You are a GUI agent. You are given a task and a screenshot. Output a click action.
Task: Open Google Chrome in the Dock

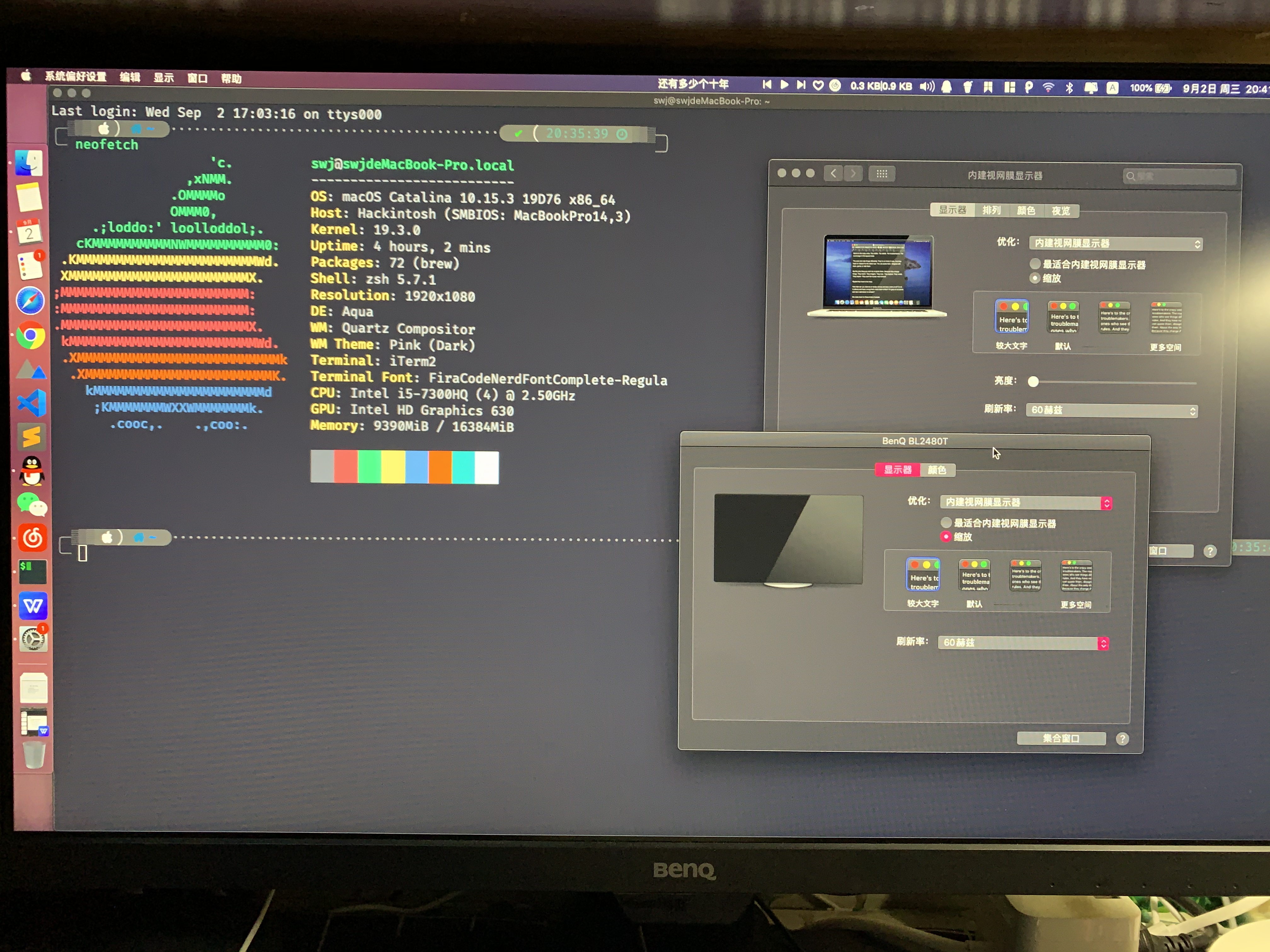coord(31,335)
